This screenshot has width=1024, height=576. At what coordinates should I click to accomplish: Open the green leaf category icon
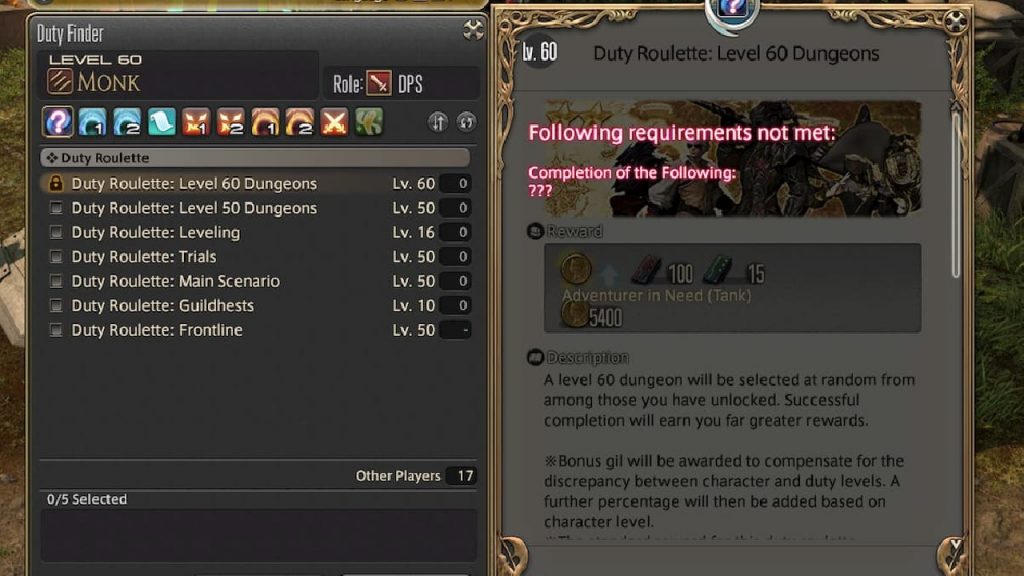click(x=369, y=122)
